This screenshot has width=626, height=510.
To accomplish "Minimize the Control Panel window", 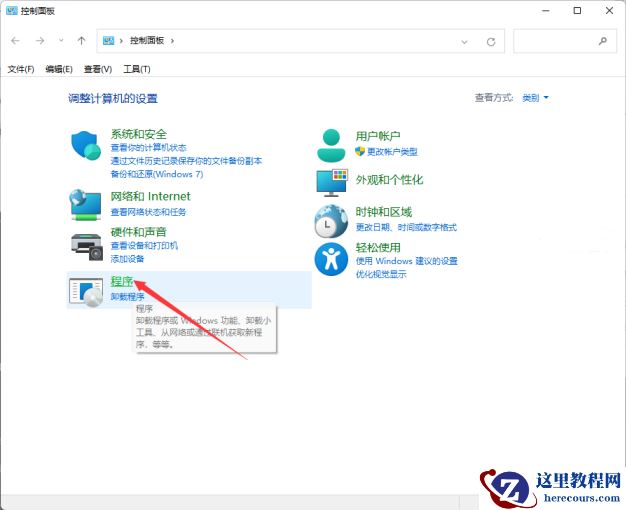I will point(546,11).
